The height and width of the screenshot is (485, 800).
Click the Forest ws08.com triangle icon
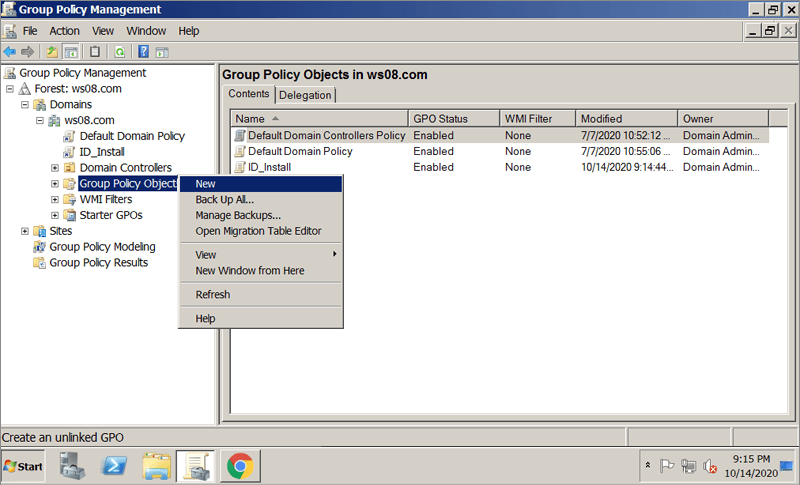[24, 89]
